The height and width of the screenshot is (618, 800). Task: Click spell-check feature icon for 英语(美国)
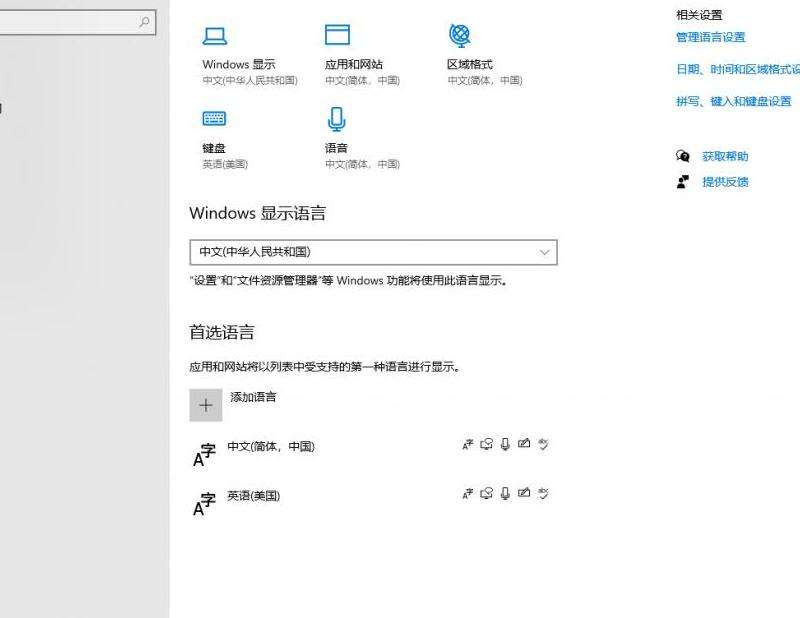click(543, 493)
